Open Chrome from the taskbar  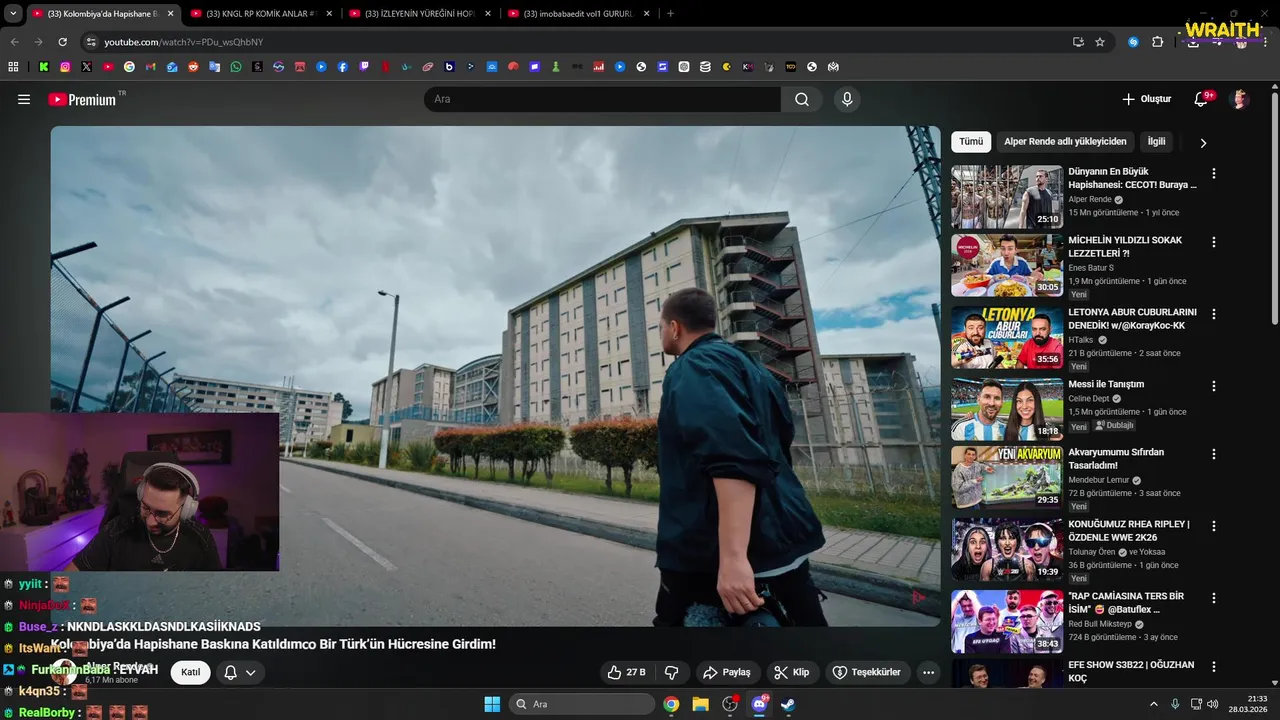[x=671, y=704]
